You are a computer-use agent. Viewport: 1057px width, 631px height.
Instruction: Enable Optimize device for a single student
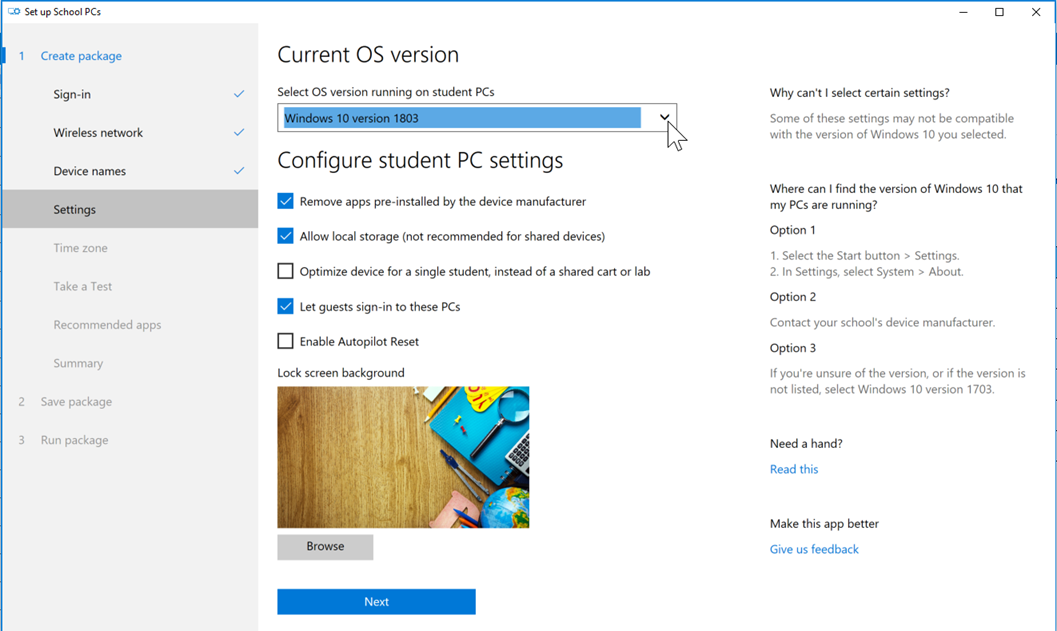coord(286,271)
